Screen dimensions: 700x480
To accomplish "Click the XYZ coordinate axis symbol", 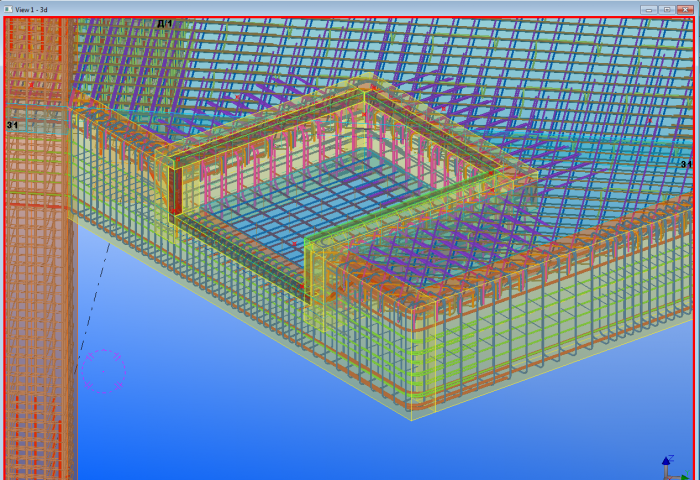I will coord(674,467).
